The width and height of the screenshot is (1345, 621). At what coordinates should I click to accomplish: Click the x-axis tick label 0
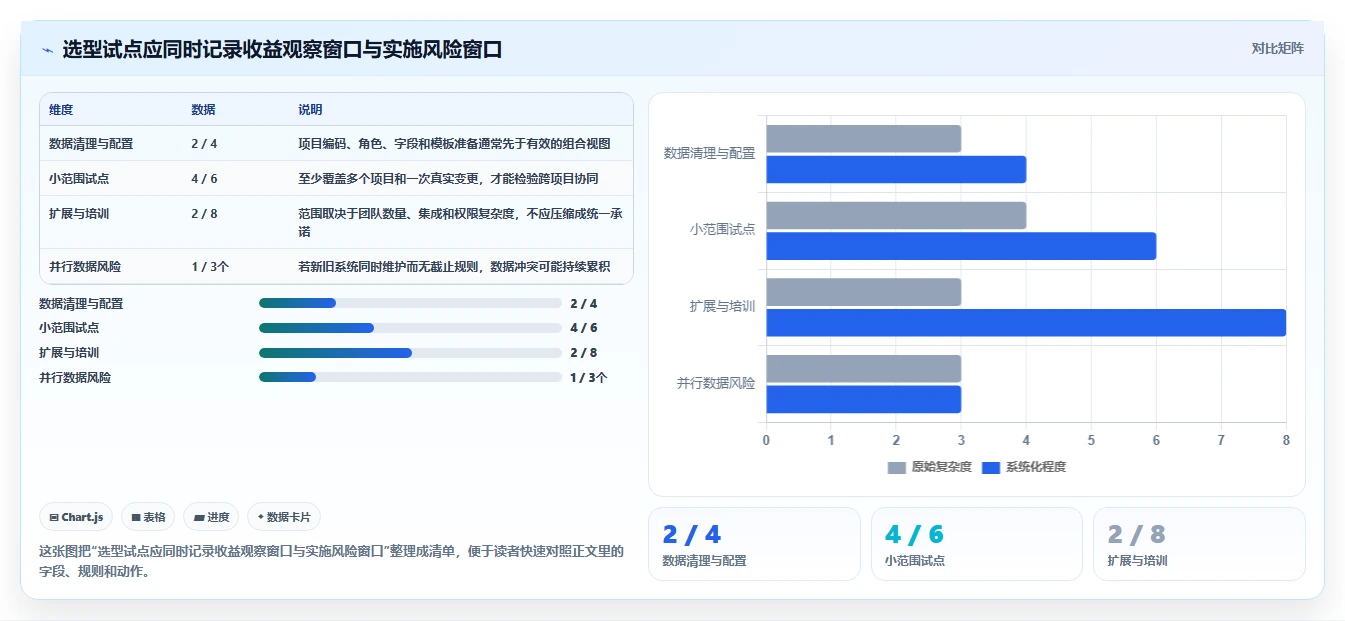[766, 440]
